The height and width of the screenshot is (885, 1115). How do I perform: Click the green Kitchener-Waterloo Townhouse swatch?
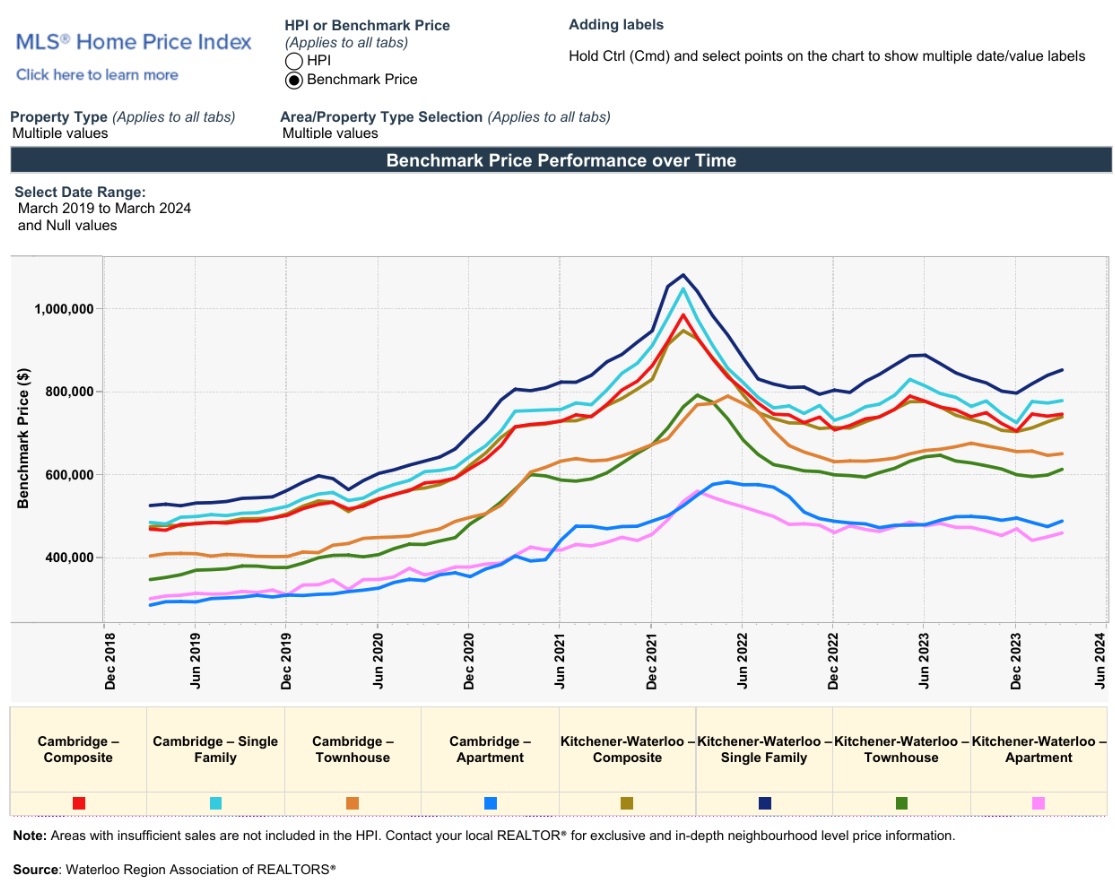902,803
